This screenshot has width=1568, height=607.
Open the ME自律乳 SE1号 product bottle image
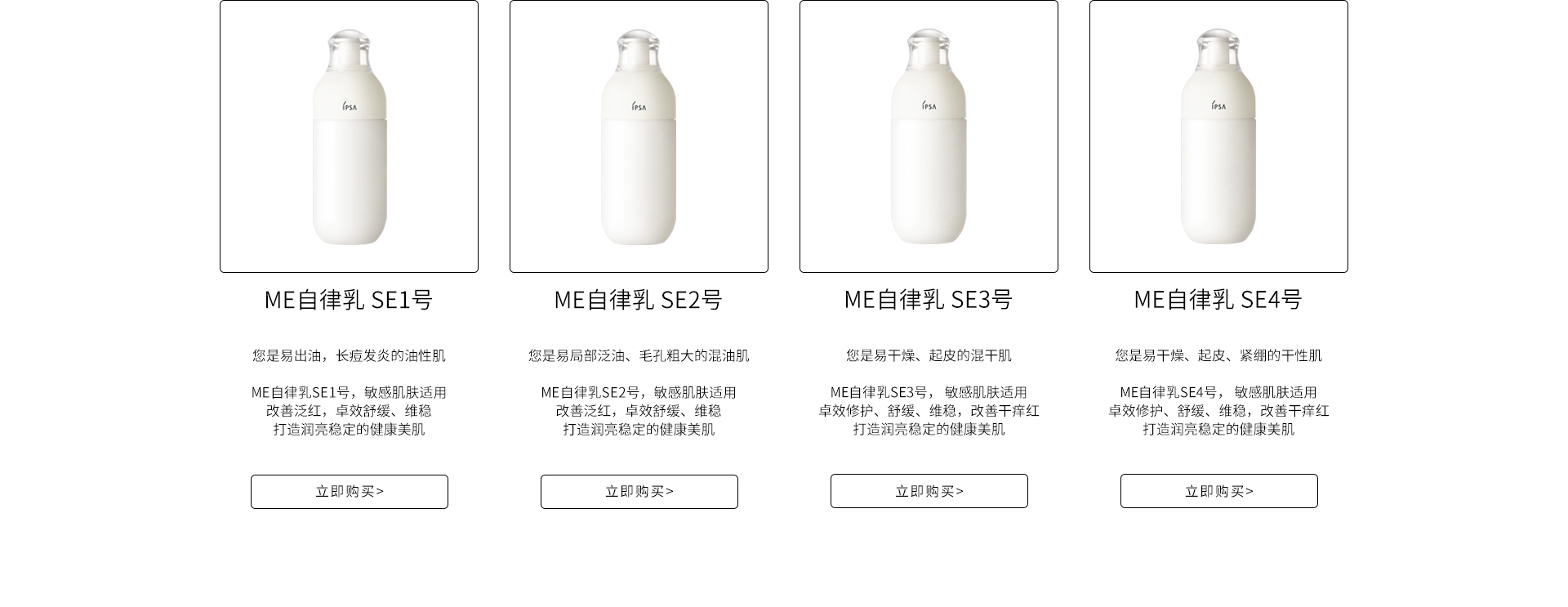click(x=349, y=136)
